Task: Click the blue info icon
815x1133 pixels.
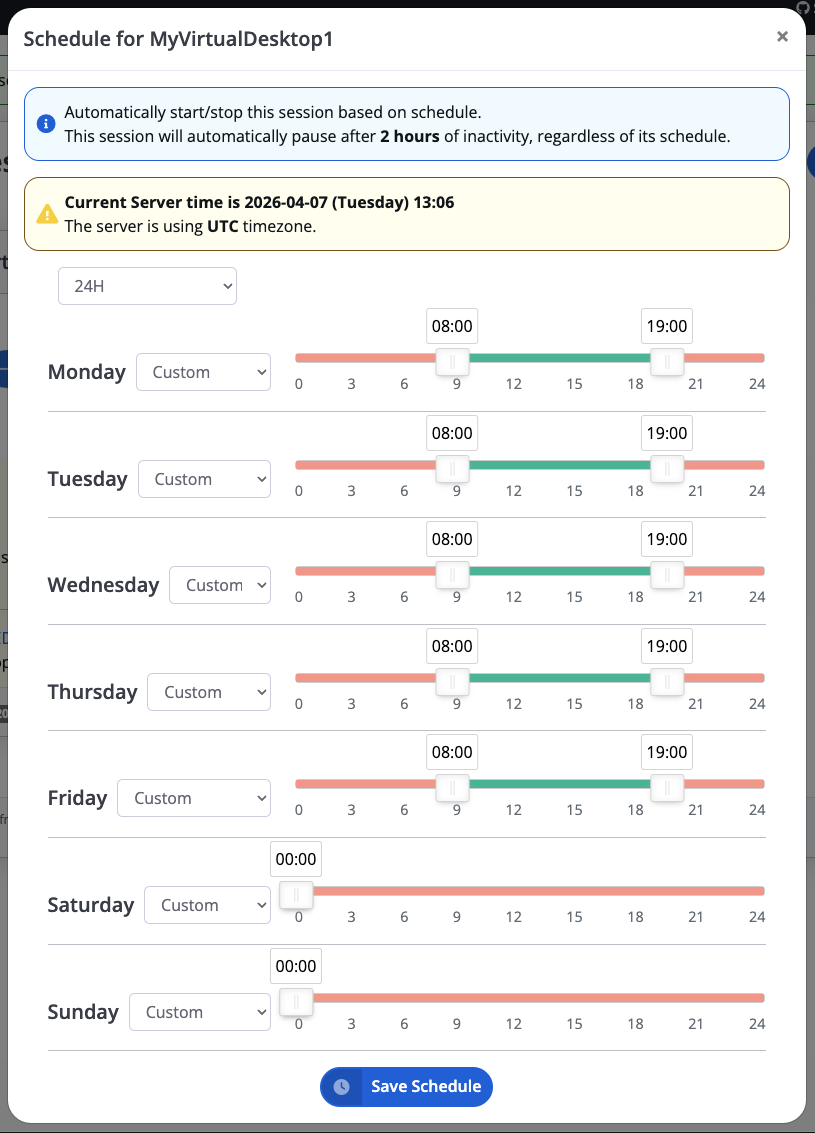Action: tap(45, 124)
